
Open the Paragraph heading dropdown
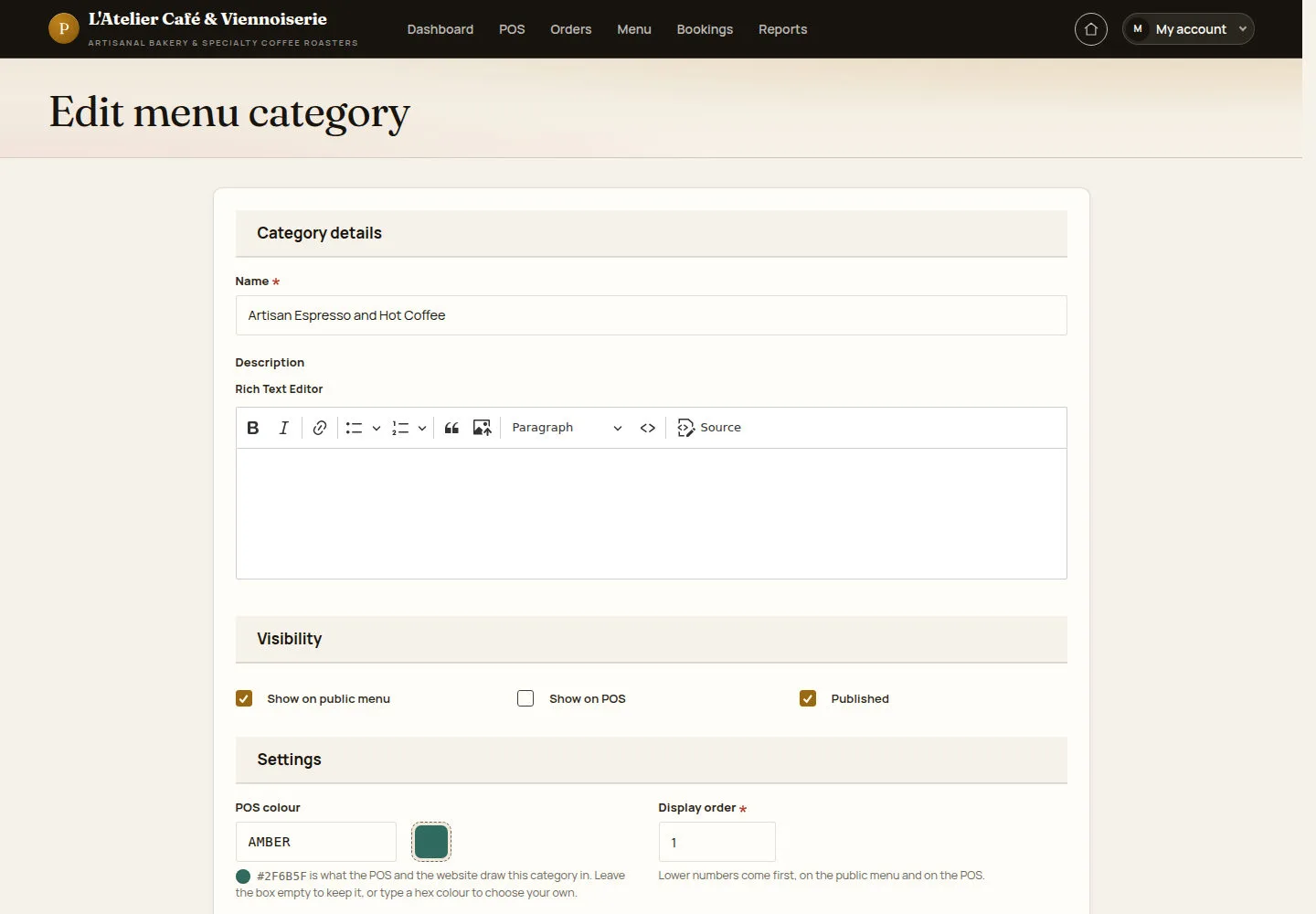567,428
